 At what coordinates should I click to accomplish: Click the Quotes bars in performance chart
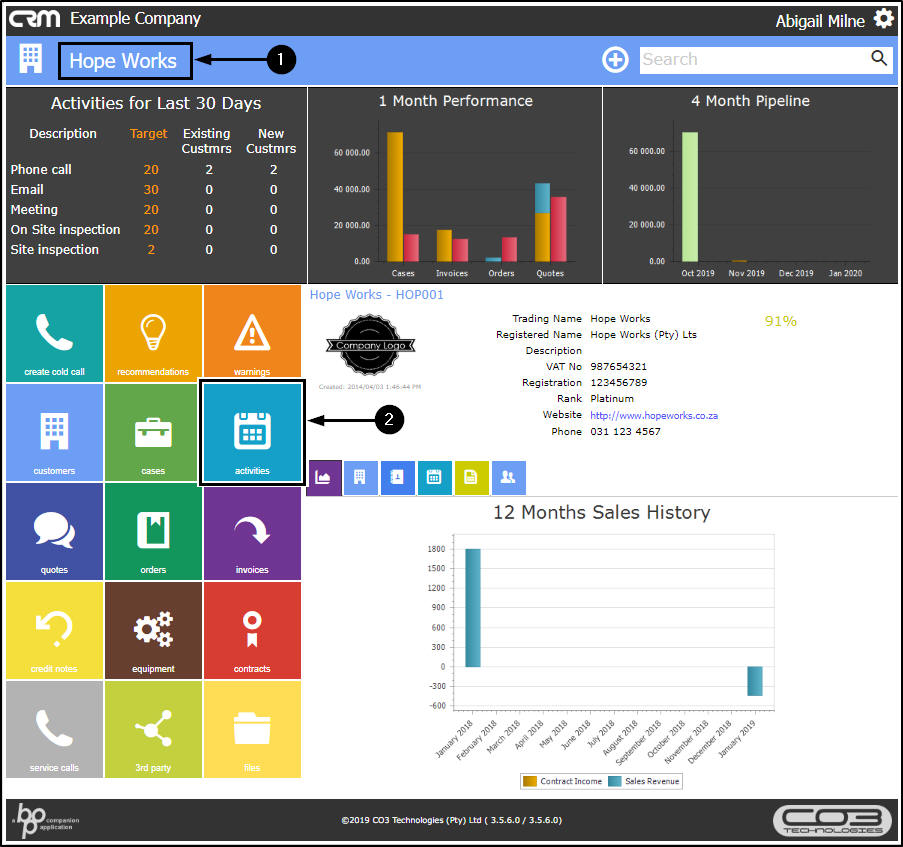pyautogui.click(x=551, y=222)
